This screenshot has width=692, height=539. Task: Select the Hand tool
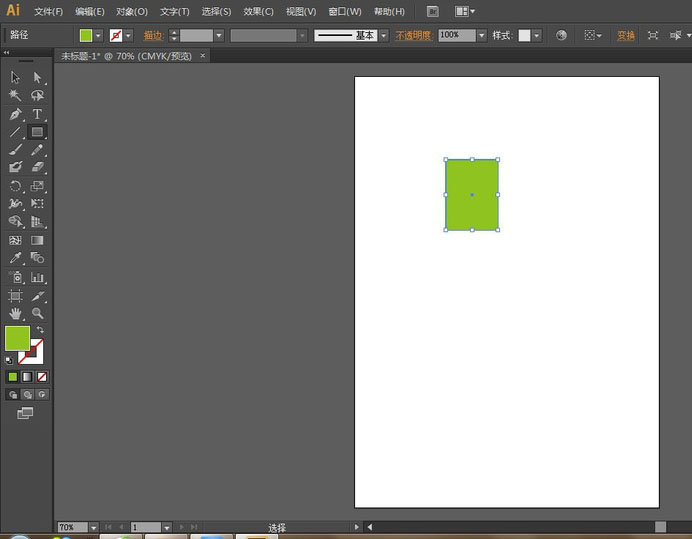tap(15, 313)
